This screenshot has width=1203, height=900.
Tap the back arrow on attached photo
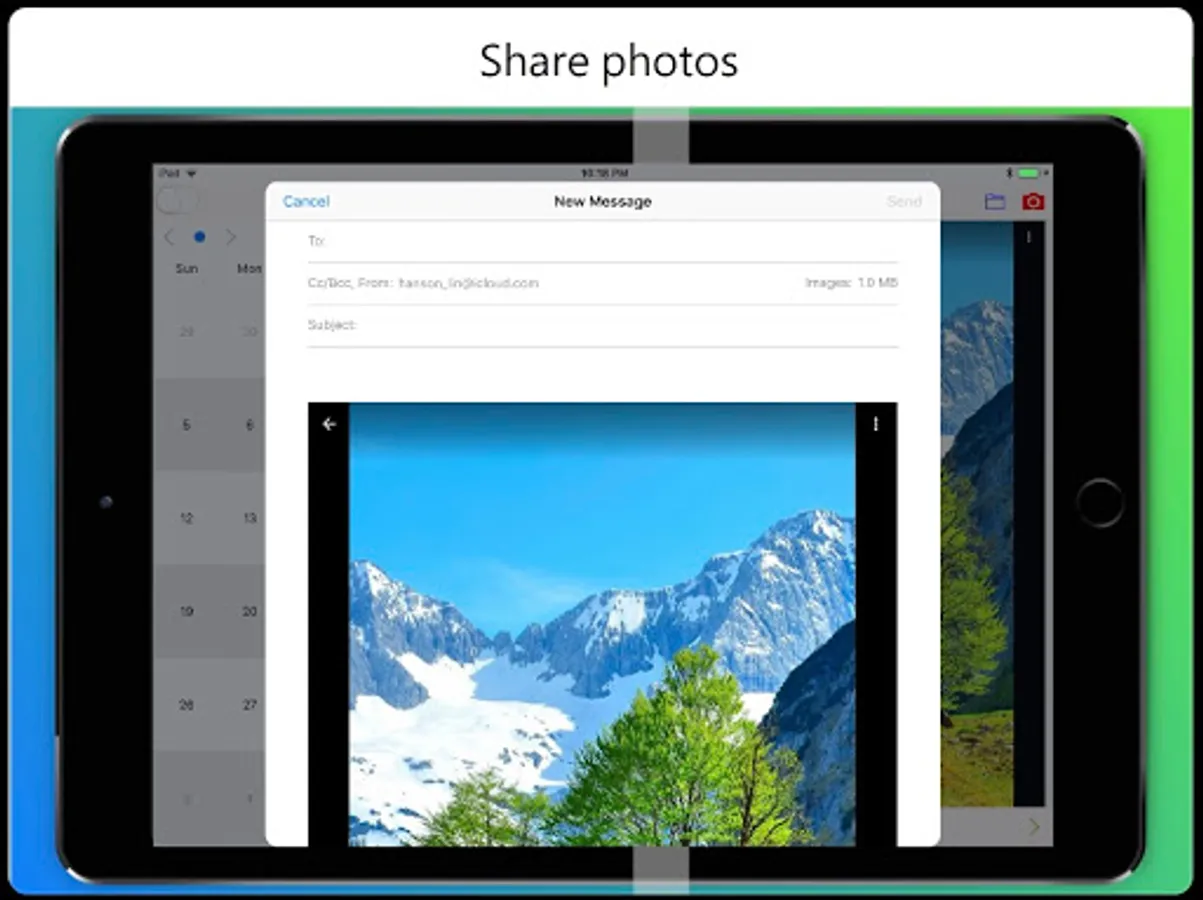click(x=329, y=424)
